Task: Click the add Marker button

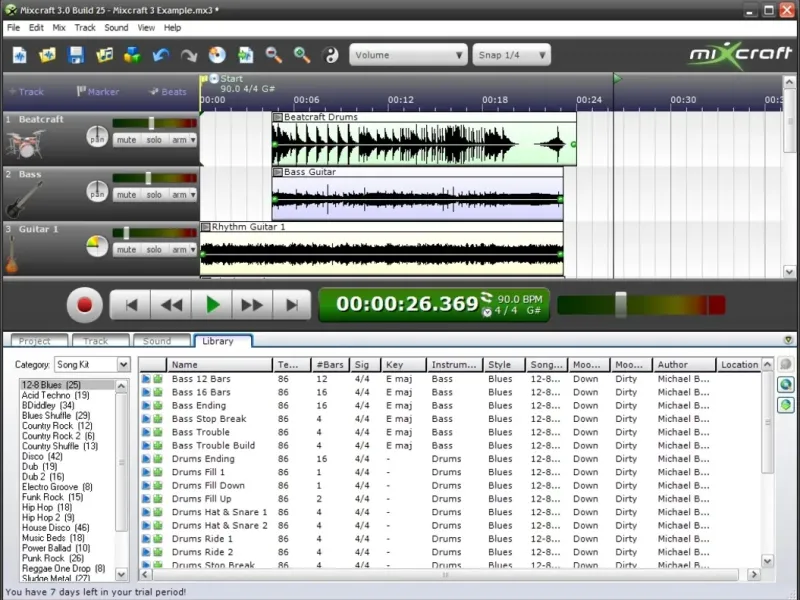Action: click(97, 92)
